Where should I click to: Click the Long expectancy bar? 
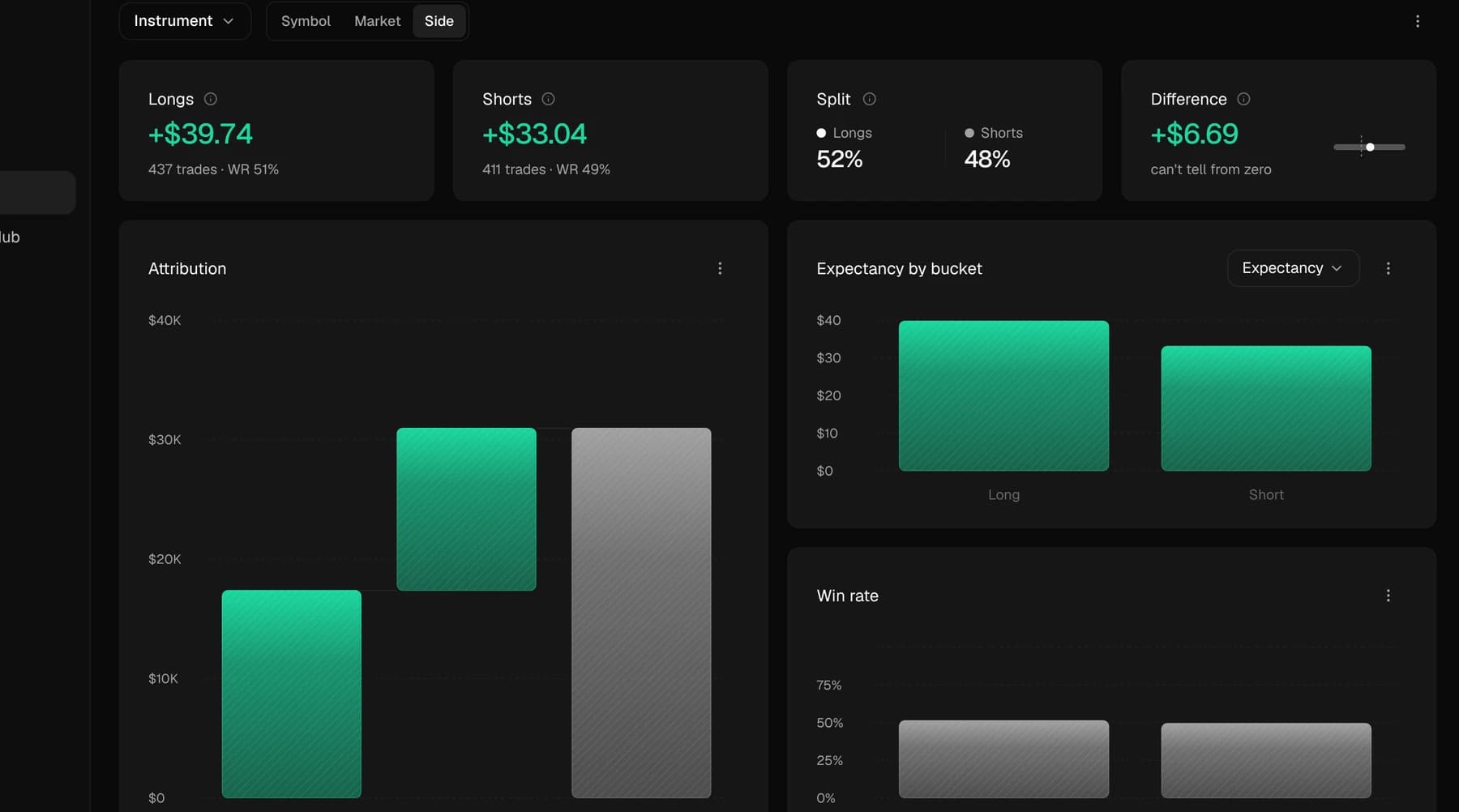point(1003,395)
